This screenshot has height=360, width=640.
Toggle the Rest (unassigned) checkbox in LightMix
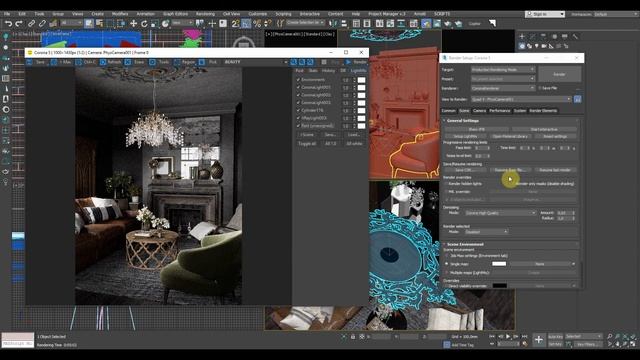pos(298,126)
